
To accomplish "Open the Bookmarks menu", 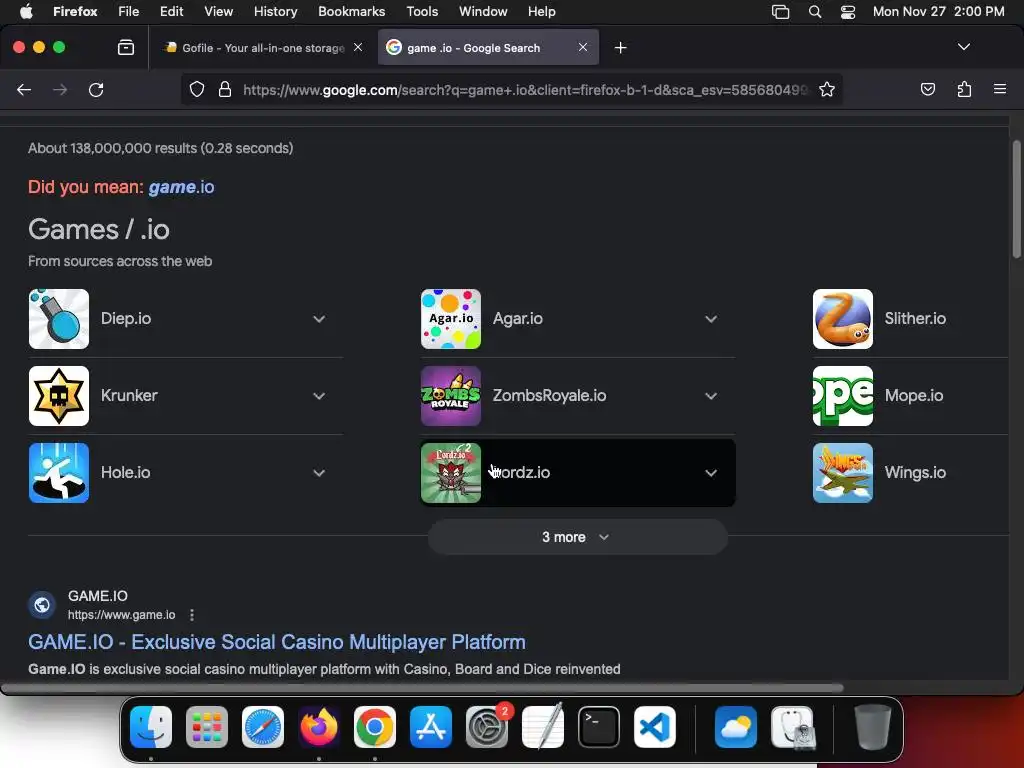I will point(351,12).
